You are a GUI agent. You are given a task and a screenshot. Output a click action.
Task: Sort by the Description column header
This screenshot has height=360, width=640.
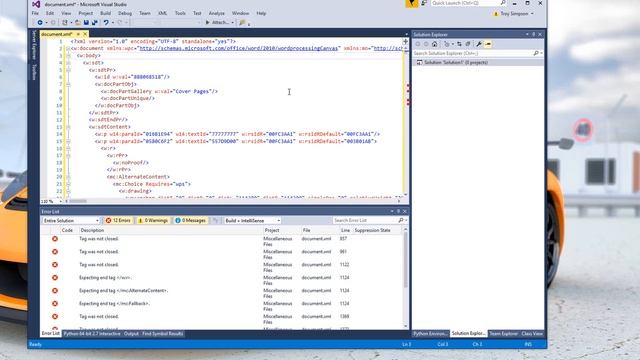[92, 230]
